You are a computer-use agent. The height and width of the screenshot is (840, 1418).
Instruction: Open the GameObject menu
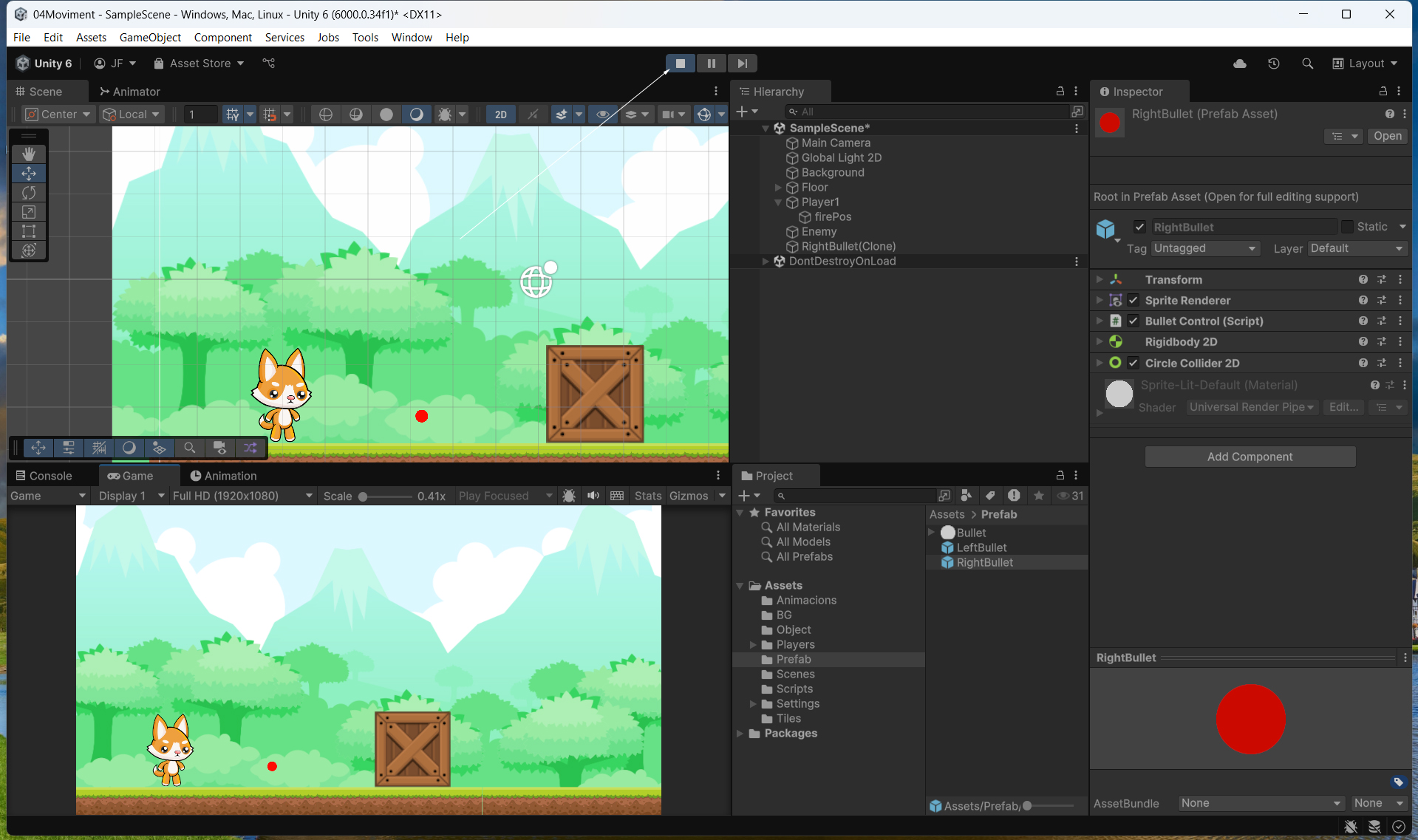click(x=150, y=38)
